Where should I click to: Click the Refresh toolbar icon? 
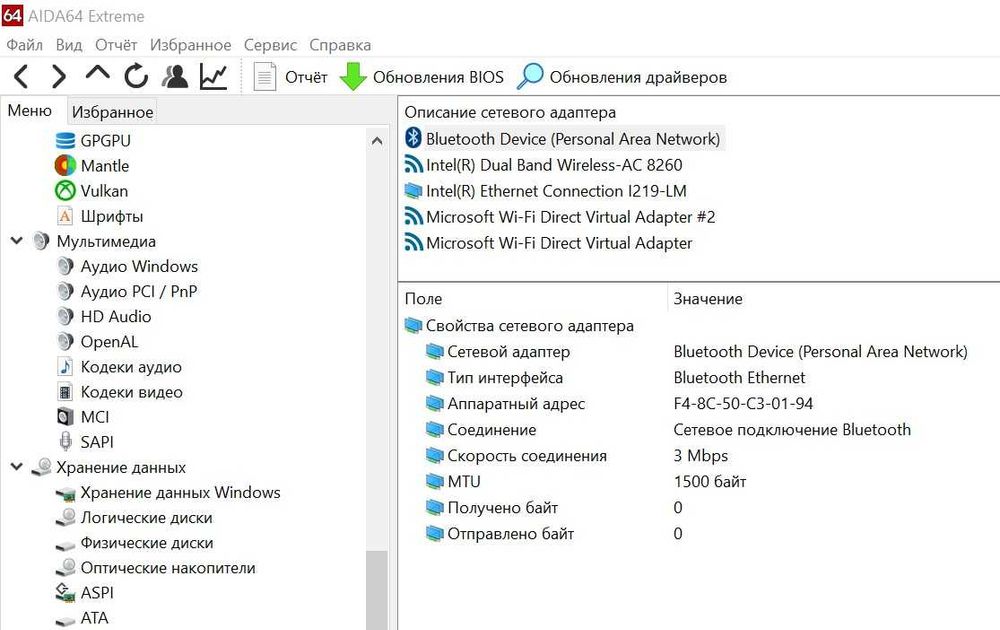point(136,77)
